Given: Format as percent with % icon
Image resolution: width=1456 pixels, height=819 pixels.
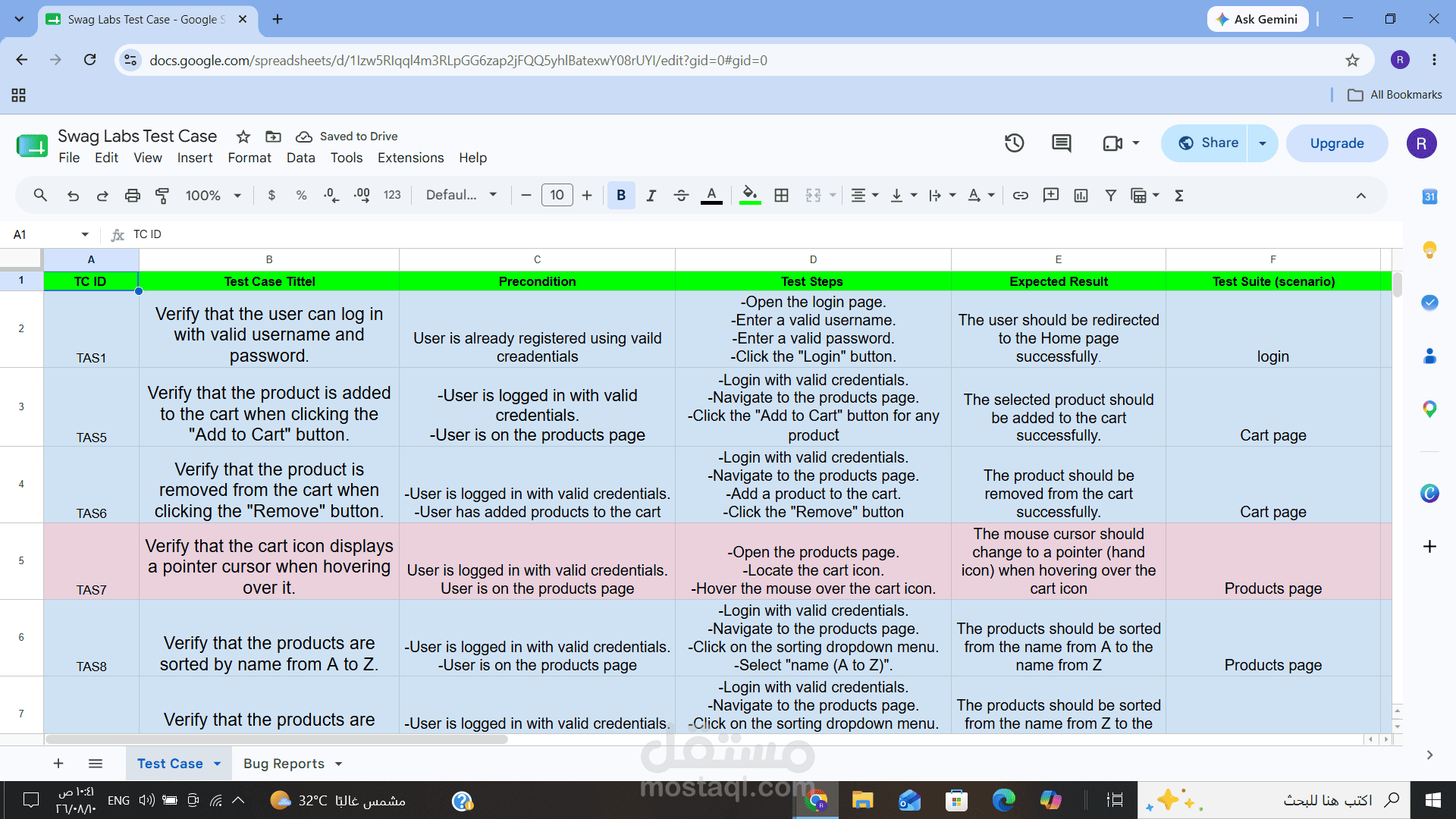Looking at the screenshot, I should (301, 196).
